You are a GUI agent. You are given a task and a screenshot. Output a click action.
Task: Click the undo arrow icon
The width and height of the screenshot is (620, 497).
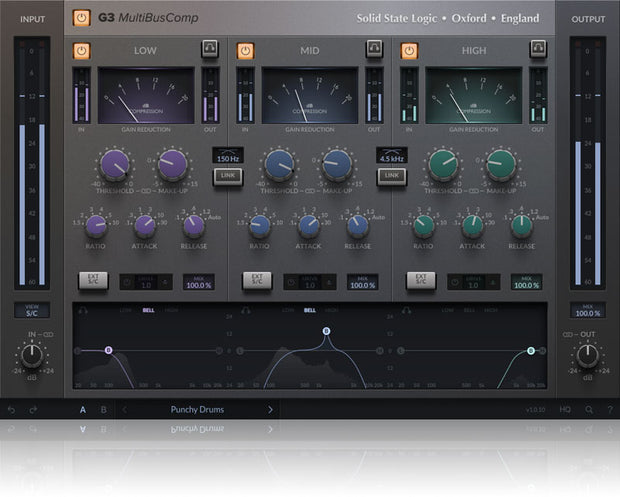pos(12,410)
